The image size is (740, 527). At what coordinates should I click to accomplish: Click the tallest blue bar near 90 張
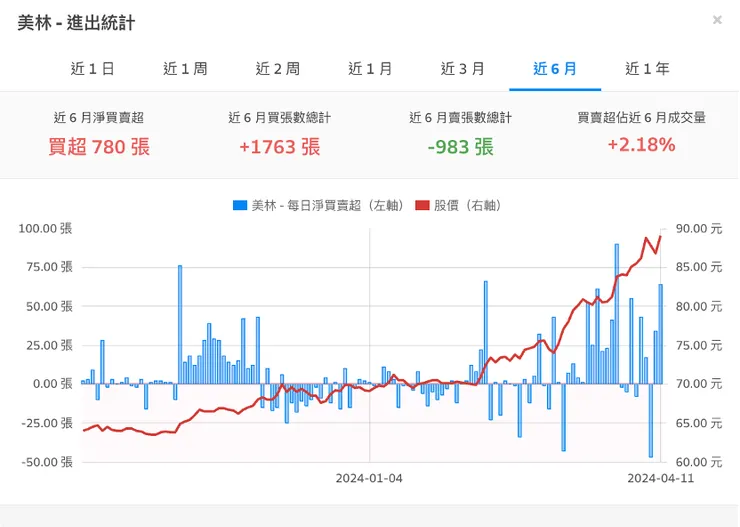(616, 314)
